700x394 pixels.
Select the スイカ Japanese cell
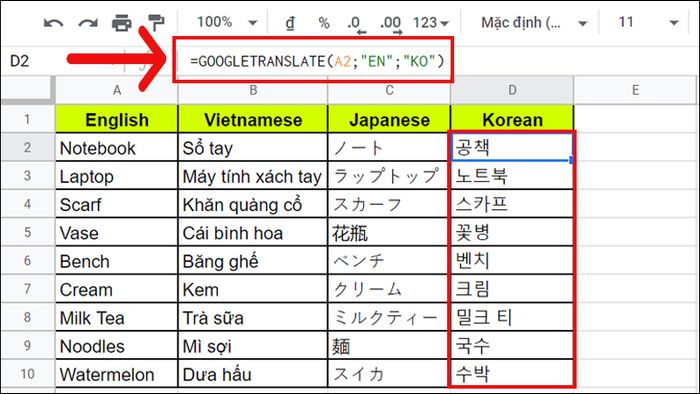point(388,373)
